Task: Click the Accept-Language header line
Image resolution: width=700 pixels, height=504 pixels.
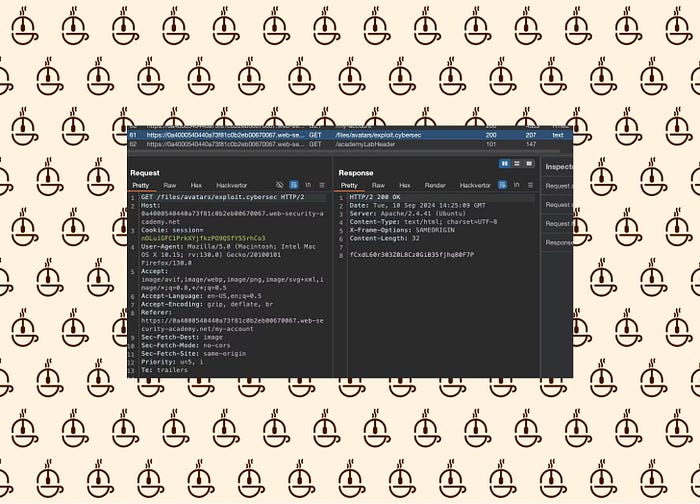Action: coord(201,296)
